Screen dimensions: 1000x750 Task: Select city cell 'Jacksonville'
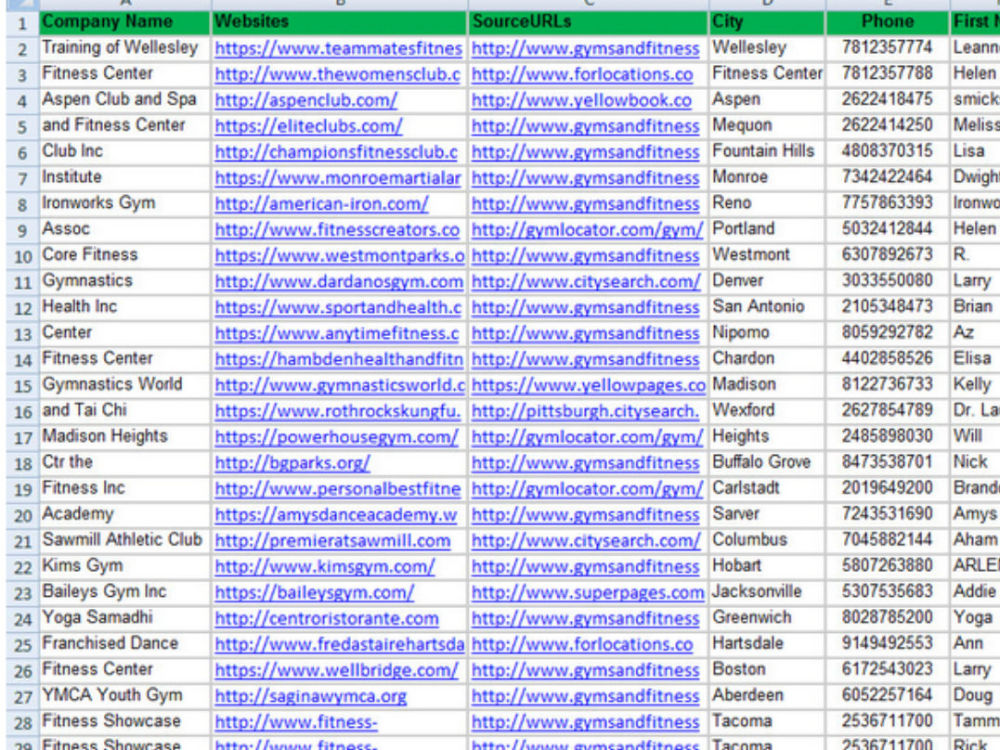(x=767, y=592)
